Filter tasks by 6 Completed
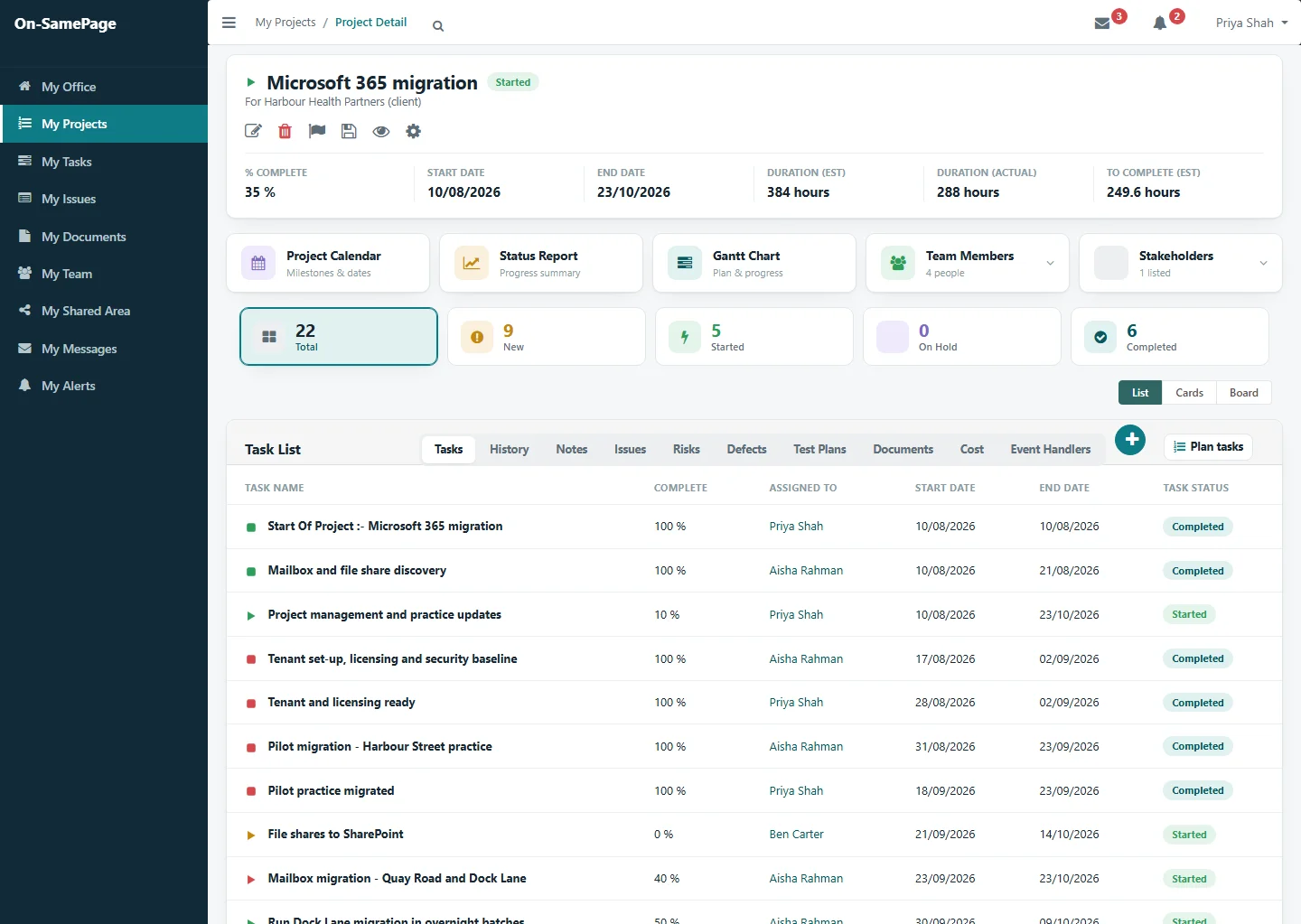Viewport: 1301px width, 924px height. pos(1170,337)
